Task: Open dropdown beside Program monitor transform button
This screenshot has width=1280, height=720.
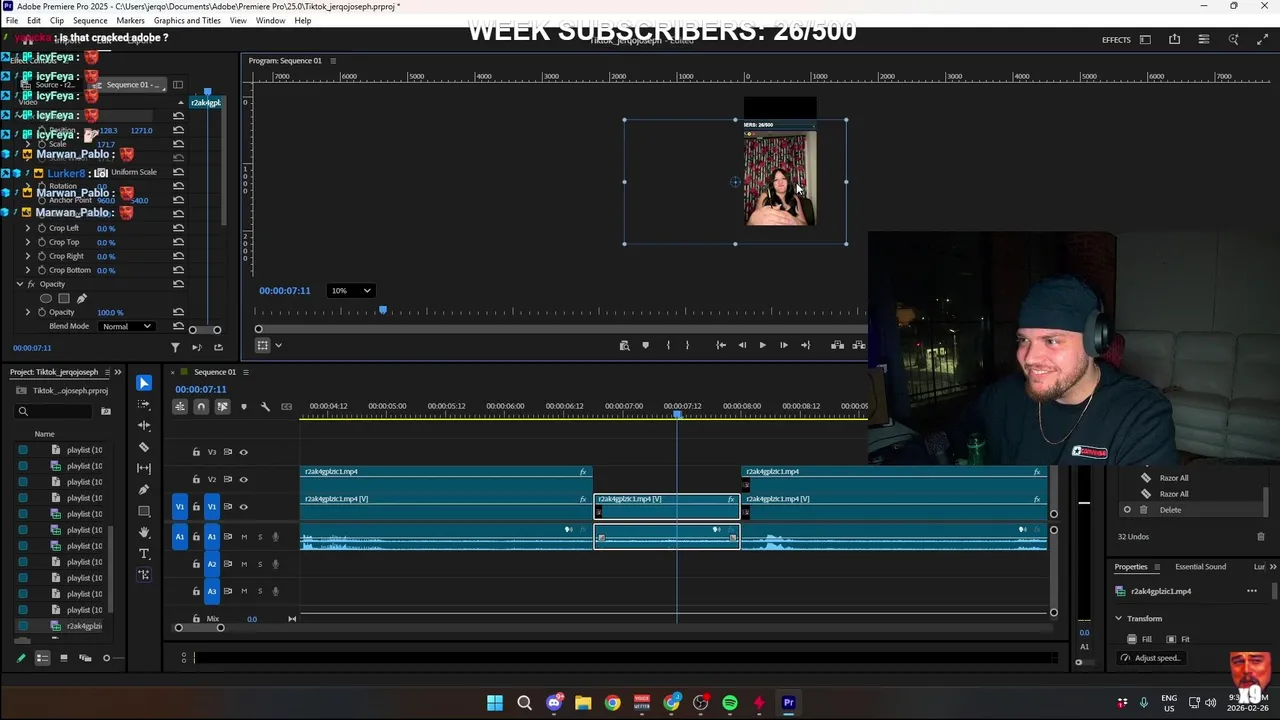Action: (278, 345)
